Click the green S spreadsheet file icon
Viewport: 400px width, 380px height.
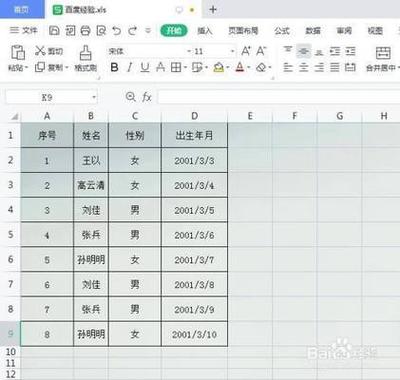click(58, 10)
